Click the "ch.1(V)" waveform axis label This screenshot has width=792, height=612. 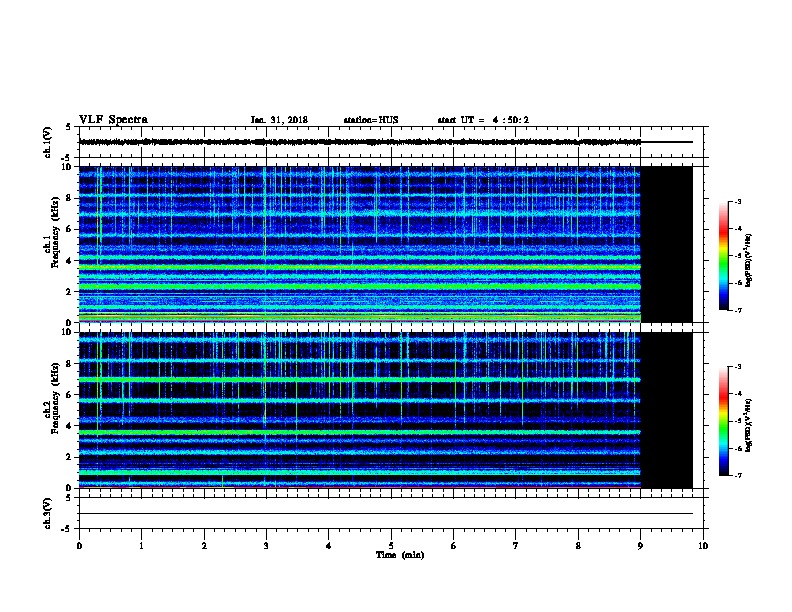coord(47,142)
